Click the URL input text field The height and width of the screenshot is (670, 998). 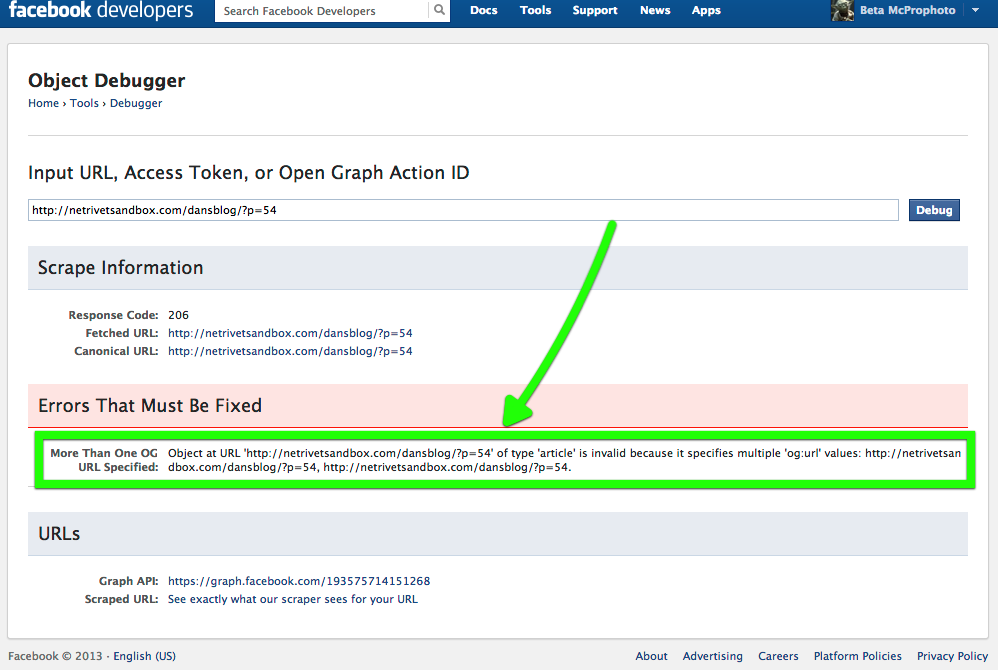coord(463,210)
